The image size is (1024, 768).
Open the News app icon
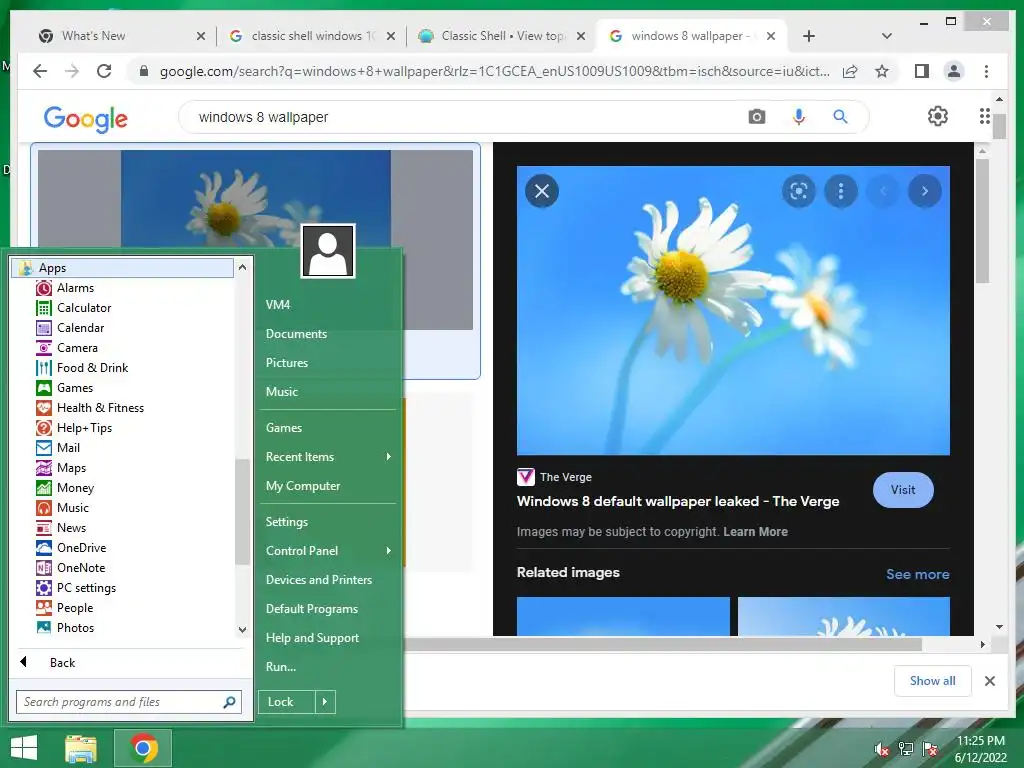pyautogui.click(x=44, y=528)
